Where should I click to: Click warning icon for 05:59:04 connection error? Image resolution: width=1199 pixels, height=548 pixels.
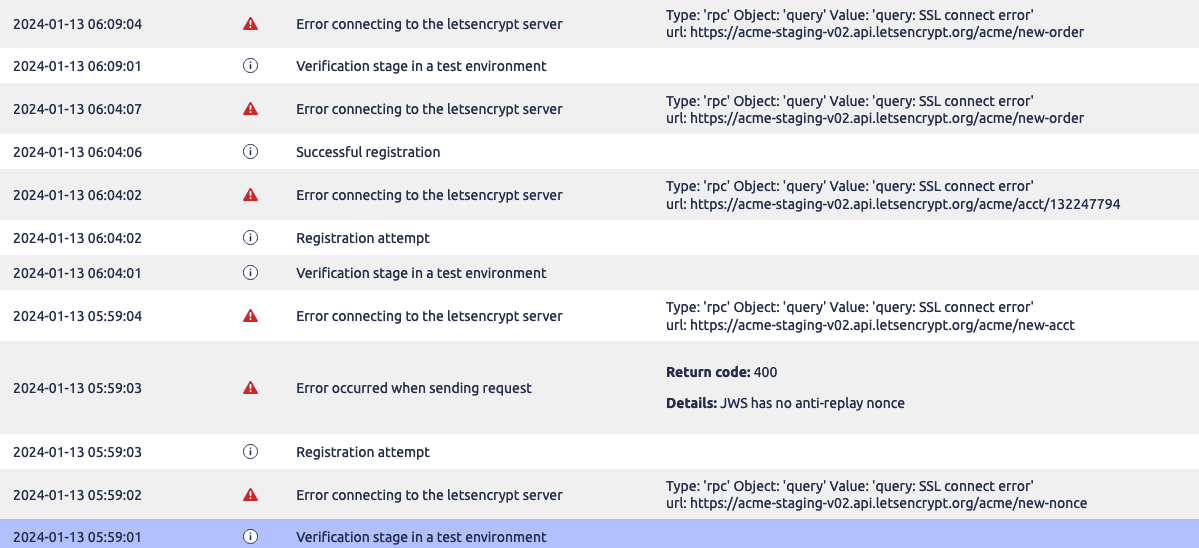click(x=250, y=316)
